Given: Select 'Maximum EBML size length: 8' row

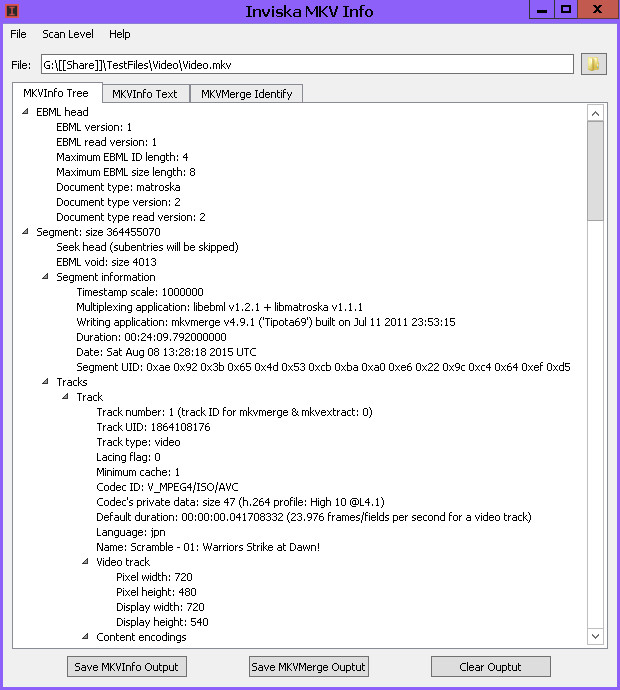Looking at the screenshot, I should (x=125, y=172).
